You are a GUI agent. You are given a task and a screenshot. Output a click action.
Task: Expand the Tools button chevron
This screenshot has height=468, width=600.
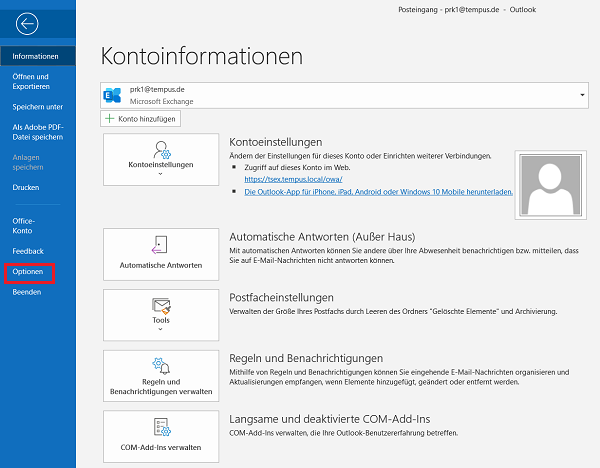[160, 329]
